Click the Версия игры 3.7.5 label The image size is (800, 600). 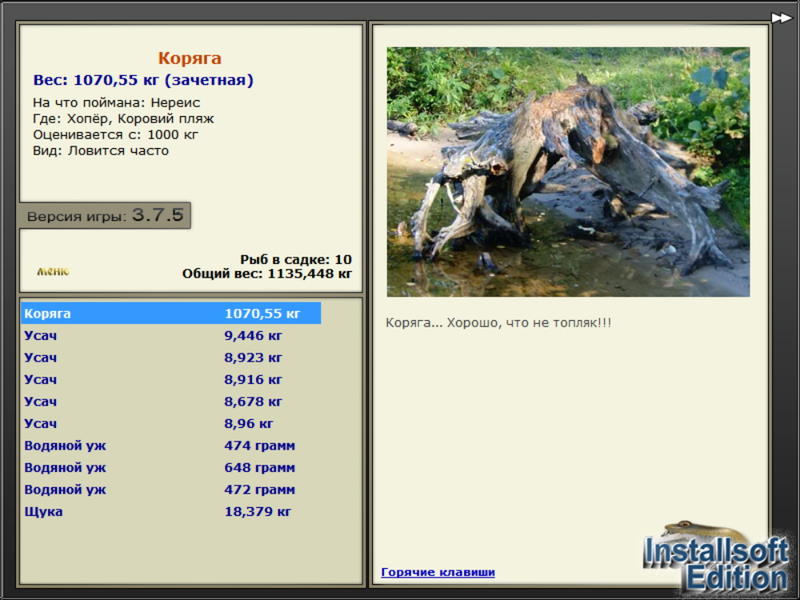pyautogui.click(x=105, y=215)
